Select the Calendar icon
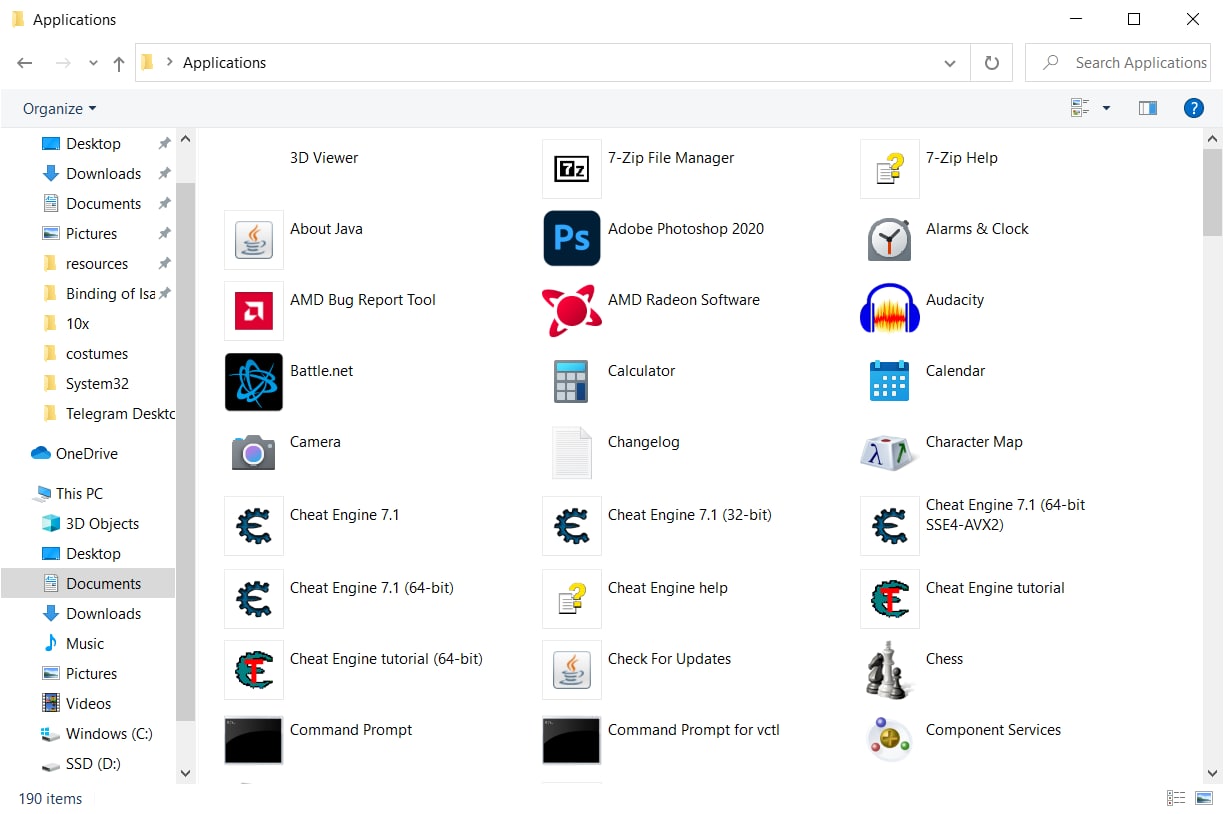Screen dimensions: 1224x814 (890, 381)
